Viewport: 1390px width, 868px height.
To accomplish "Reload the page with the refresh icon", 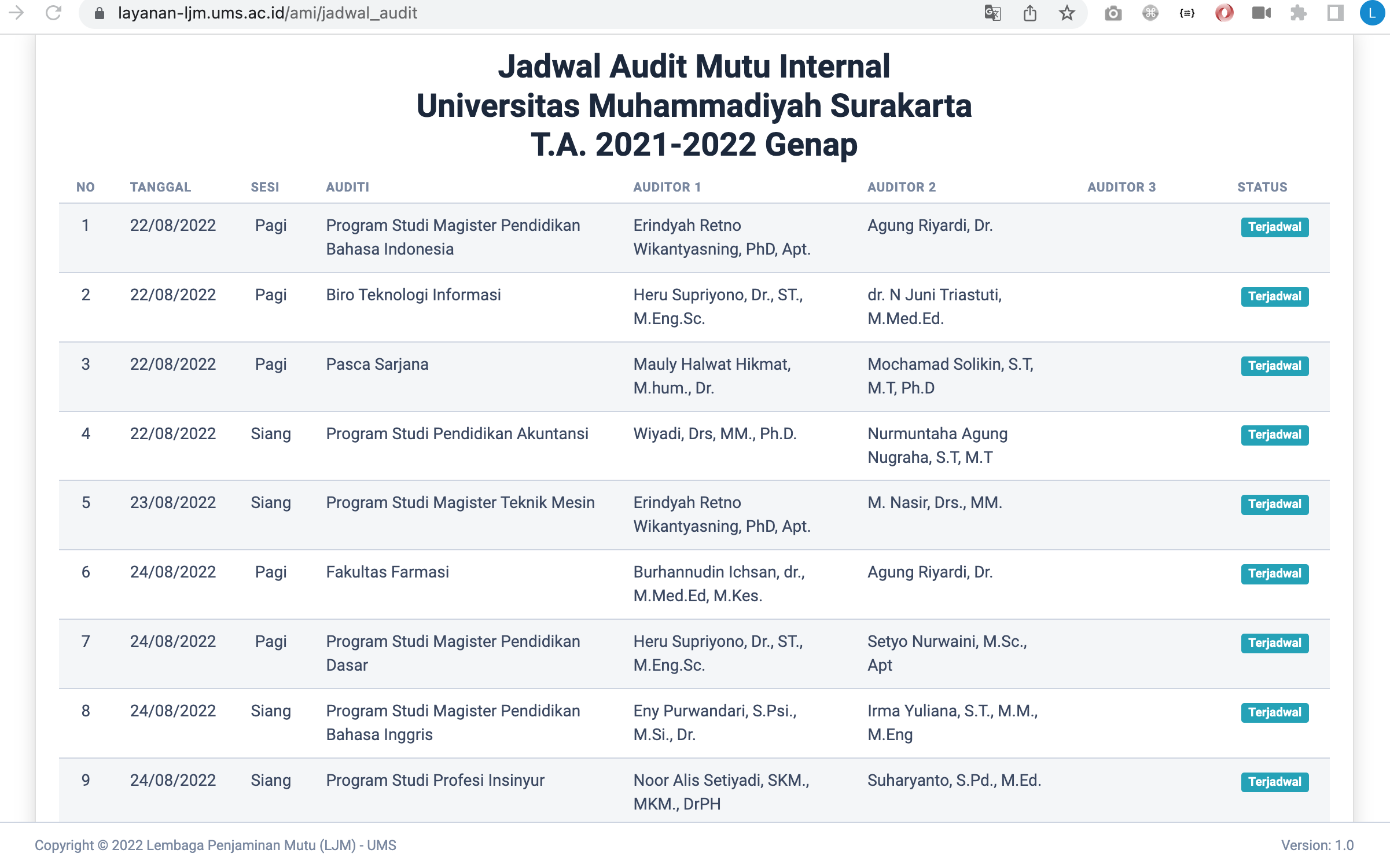I will pos(53,13).
